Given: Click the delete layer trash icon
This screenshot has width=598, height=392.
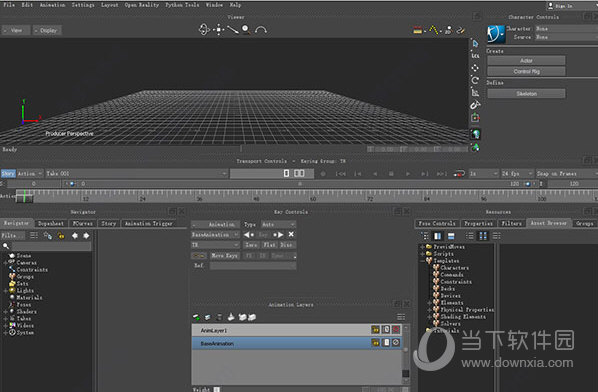Looking at the screenshot, I should [219, 317].
